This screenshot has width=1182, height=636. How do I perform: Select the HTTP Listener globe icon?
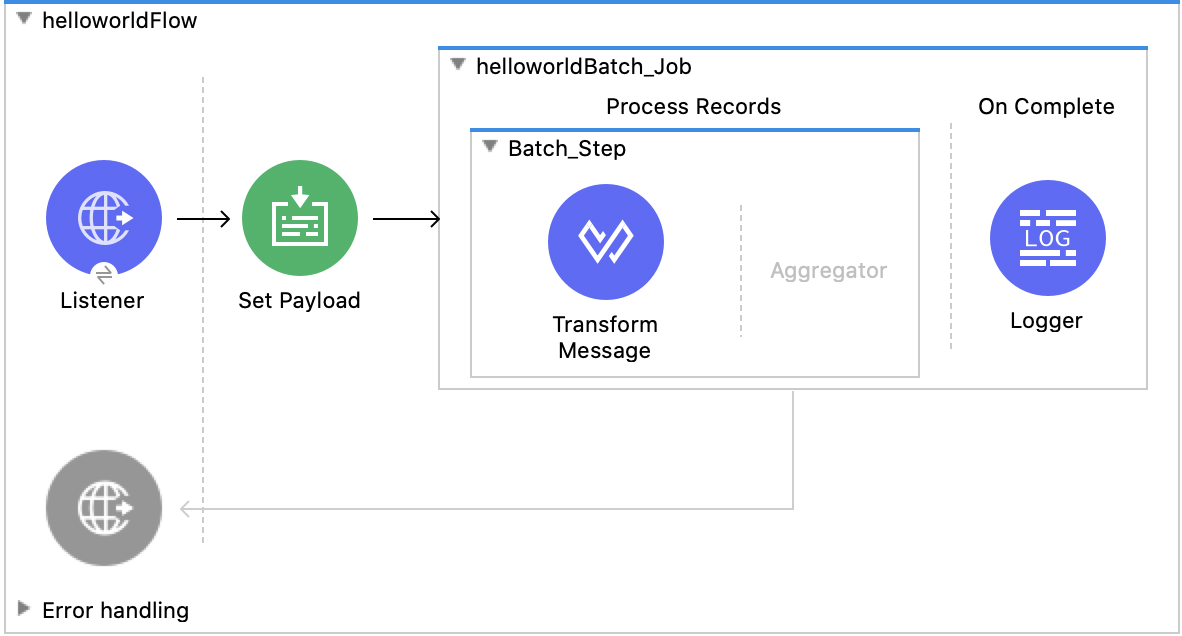103,219
